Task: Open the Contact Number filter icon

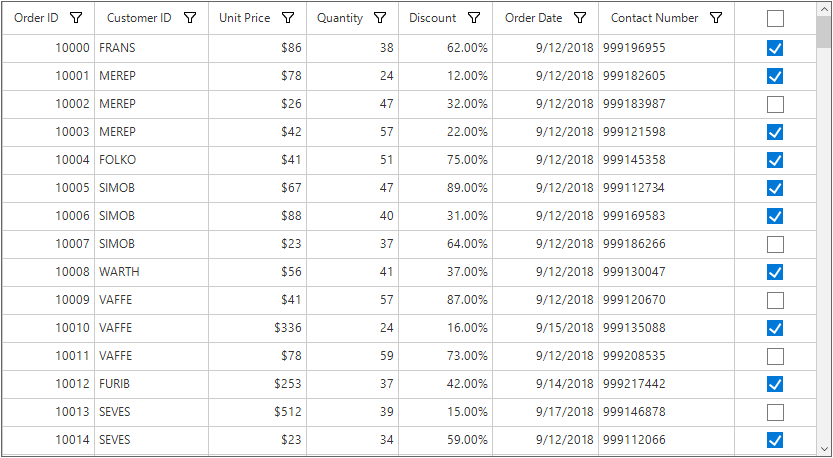Action: point(716,18)
